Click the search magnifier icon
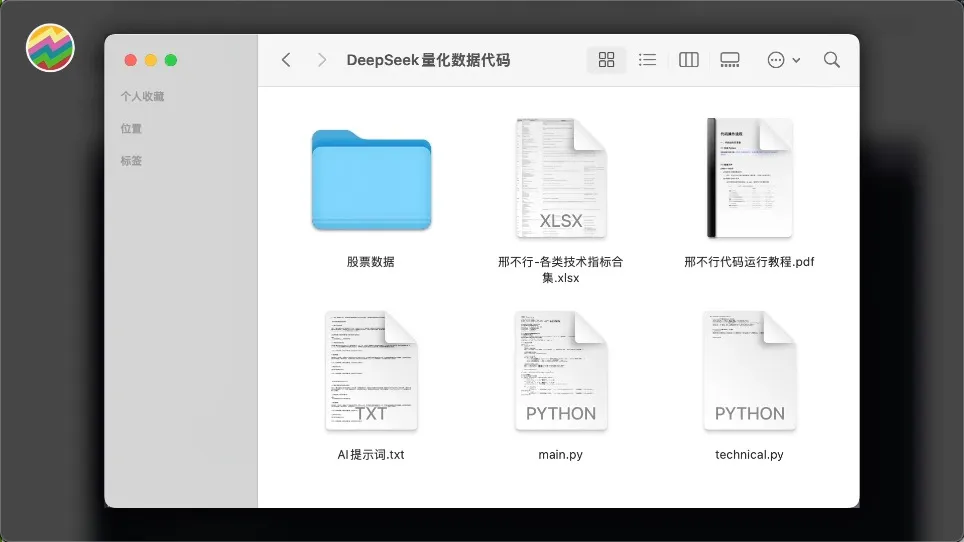 coord(831,60)
